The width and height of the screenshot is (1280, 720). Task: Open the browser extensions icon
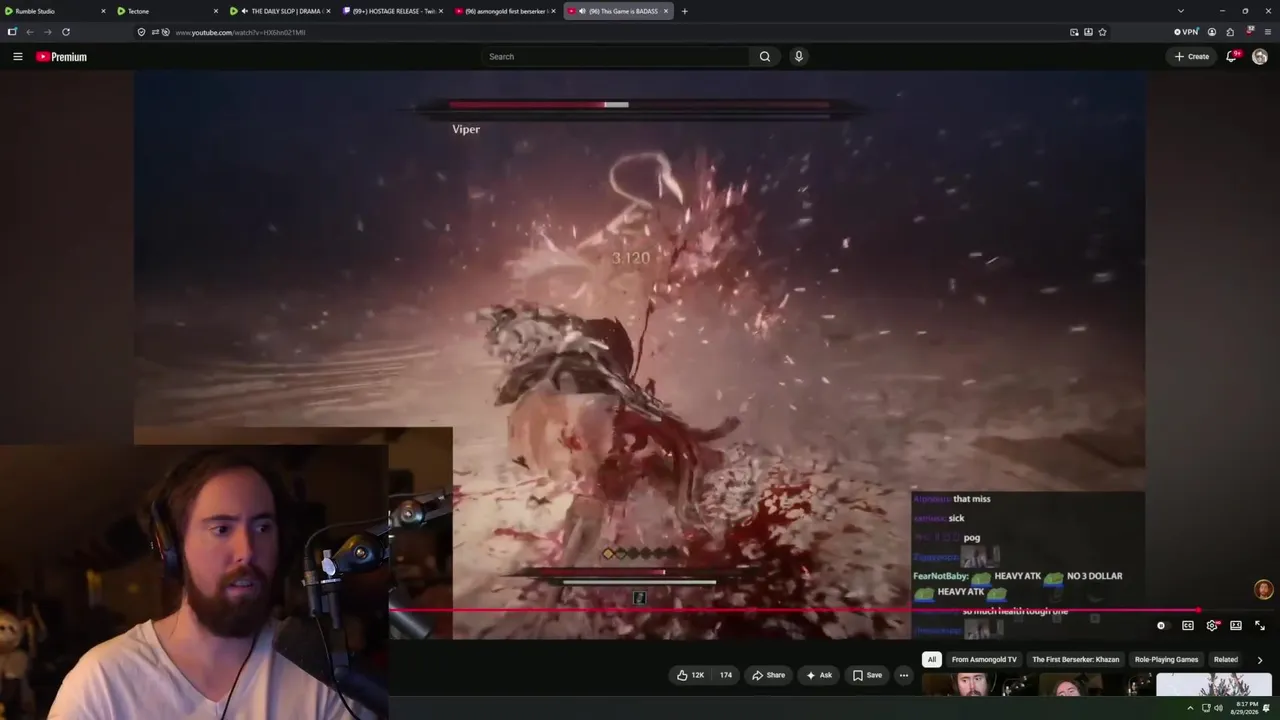click(1230, 32)
